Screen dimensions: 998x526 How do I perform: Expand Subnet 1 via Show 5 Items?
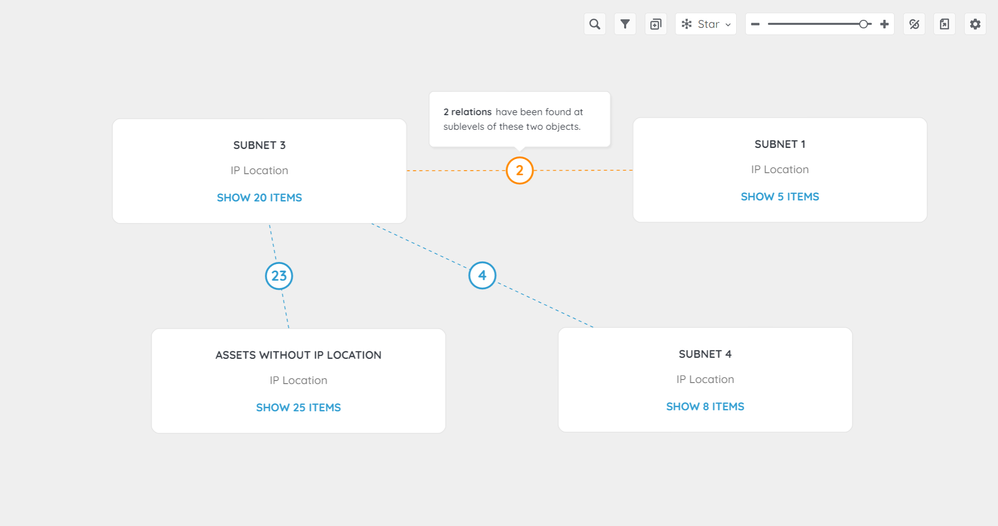(x=779, y=197)
